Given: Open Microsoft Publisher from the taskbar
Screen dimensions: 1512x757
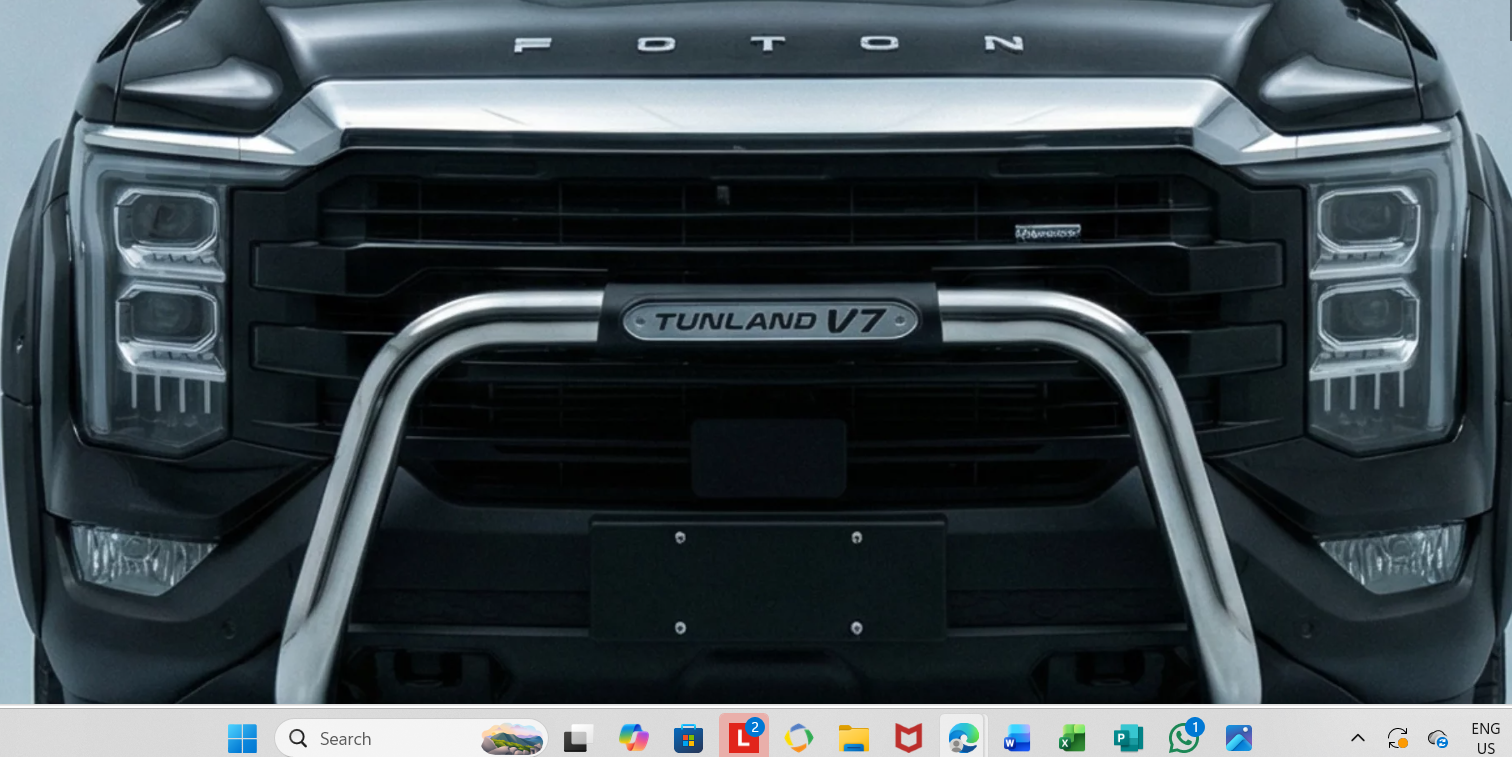Looking at the screenshot, I should [1128, 739].
